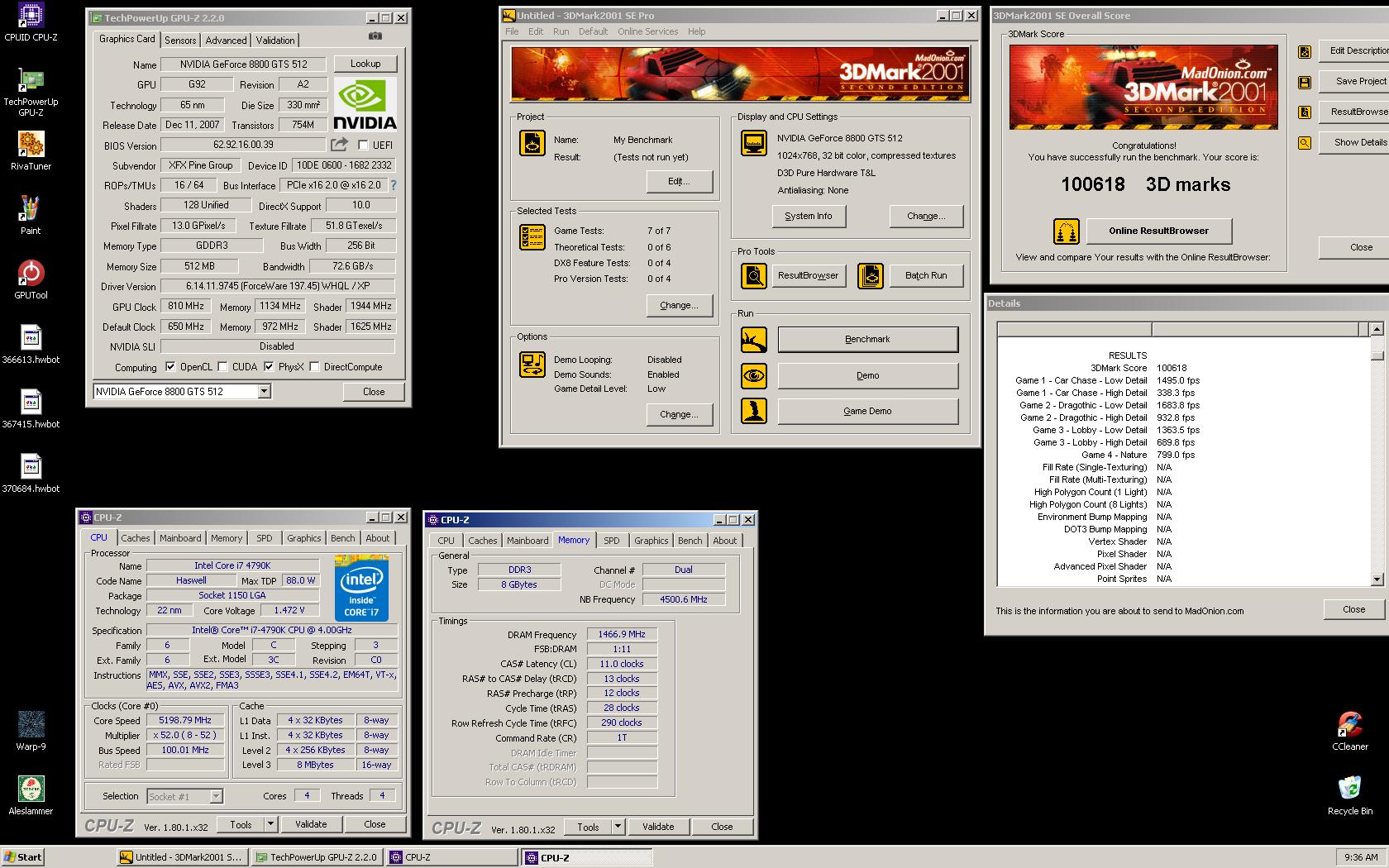The image size is (1389, 868).
Task: Select the 366613.hwbot file icon
Action: click(31, 337)
